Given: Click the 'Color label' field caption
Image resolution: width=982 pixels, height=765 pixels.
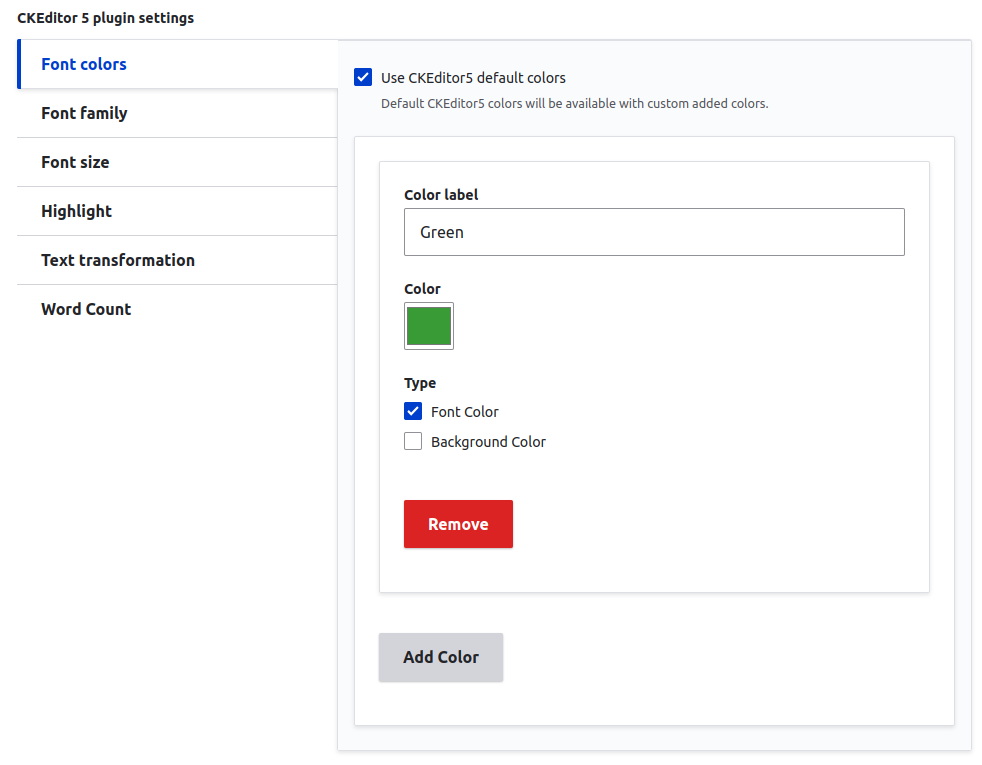Looking at the screenshot, I should 441,195.
